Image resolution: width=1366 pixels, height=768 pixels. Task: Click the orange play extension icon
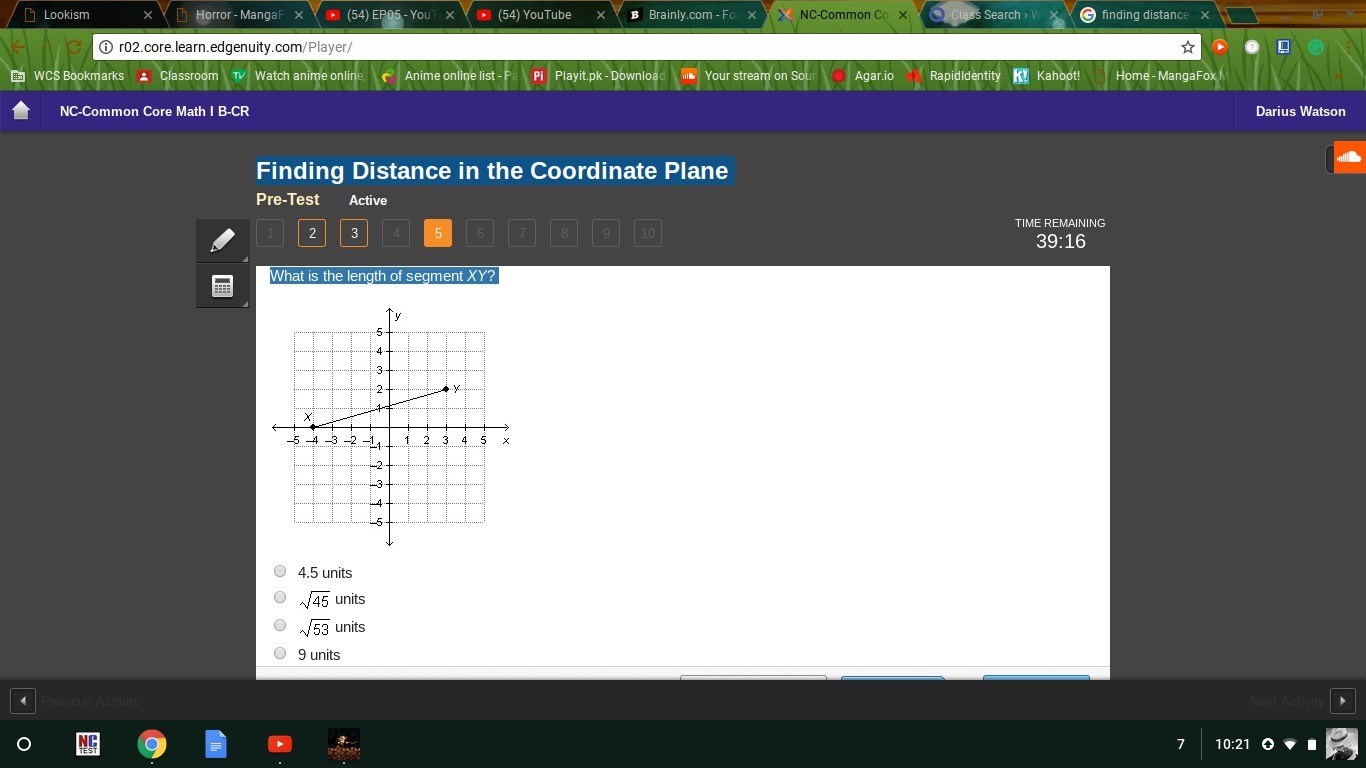(x=1219, y=47)
